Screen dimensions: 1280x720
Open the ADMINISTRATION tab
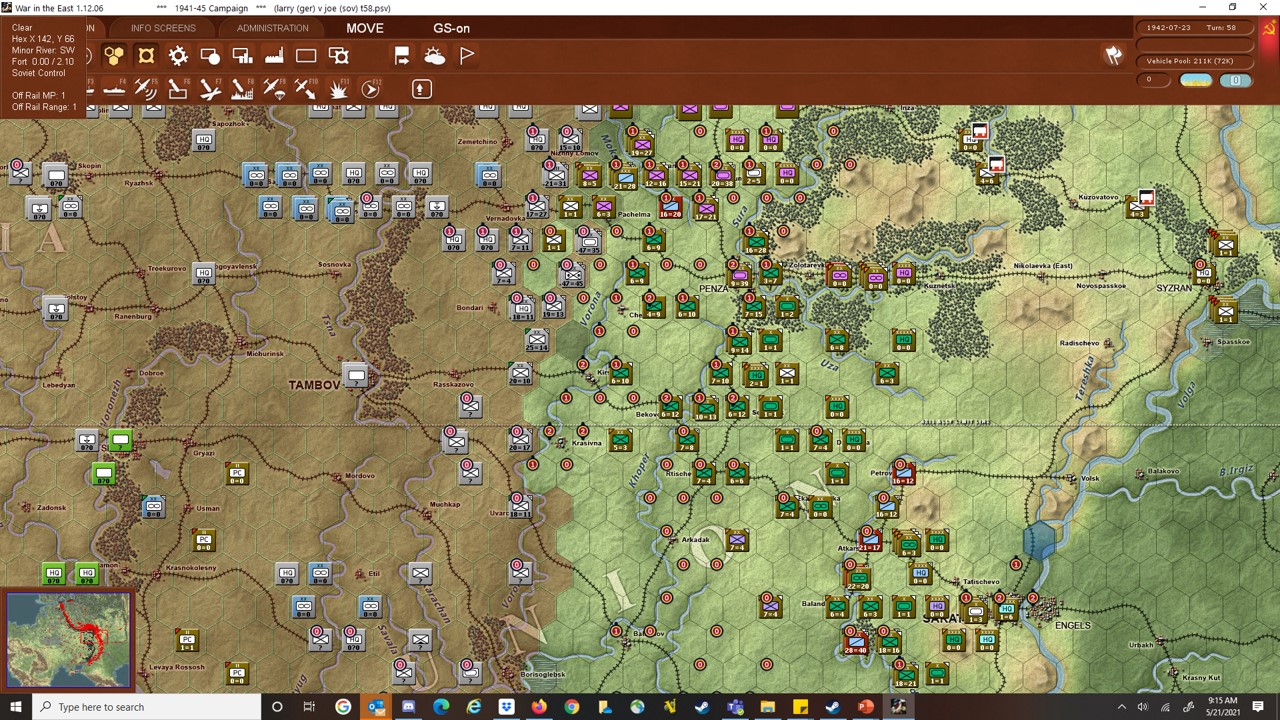pos(272,28)
